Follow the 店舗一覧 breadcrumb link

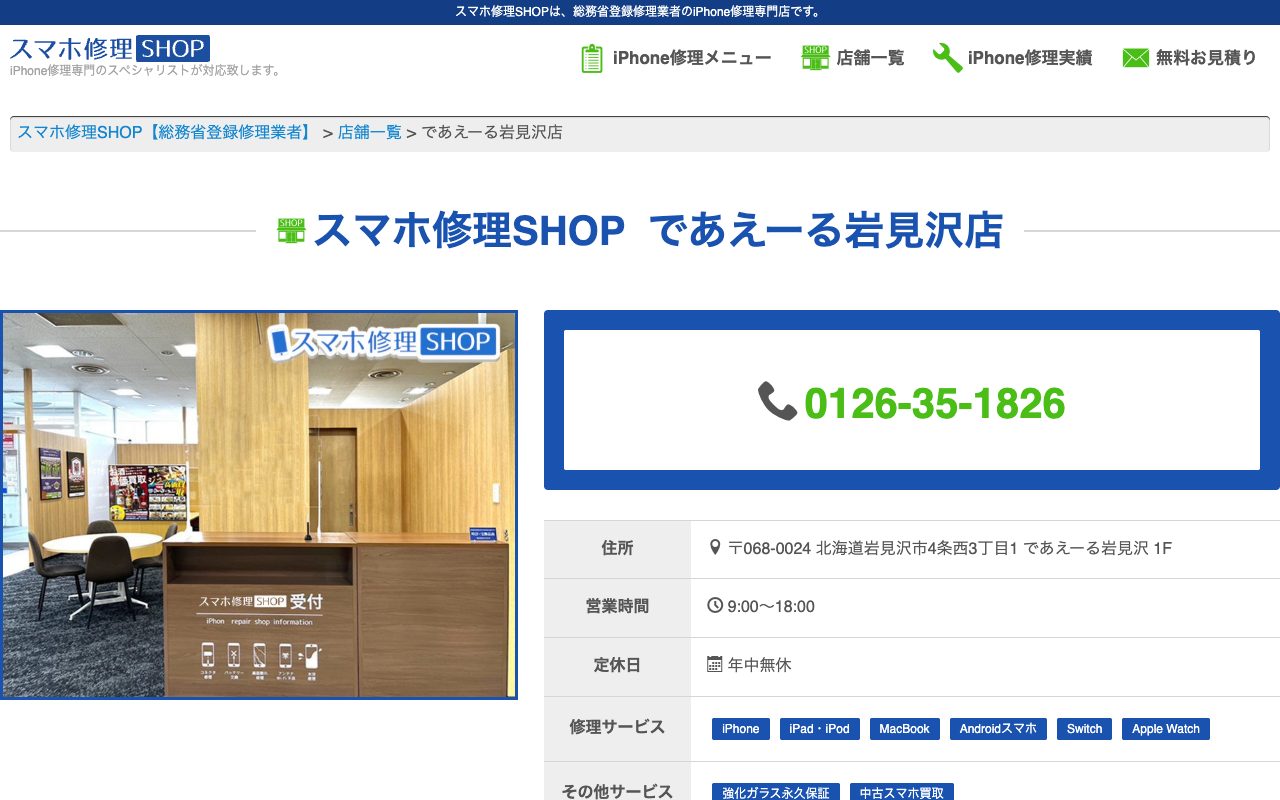pos(370,132)
